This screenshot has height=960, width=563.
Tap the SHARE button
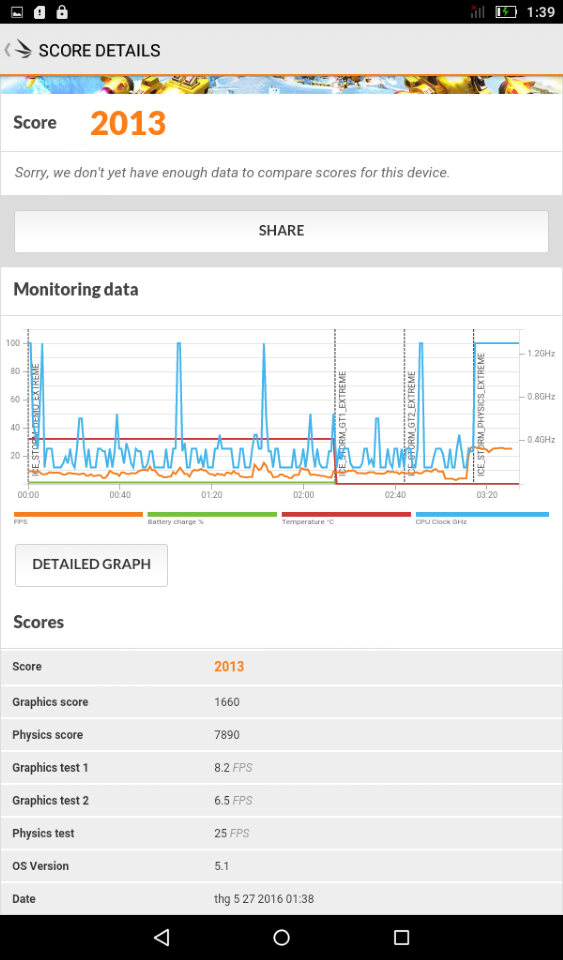pyautogui.click(x=282, y=231)
